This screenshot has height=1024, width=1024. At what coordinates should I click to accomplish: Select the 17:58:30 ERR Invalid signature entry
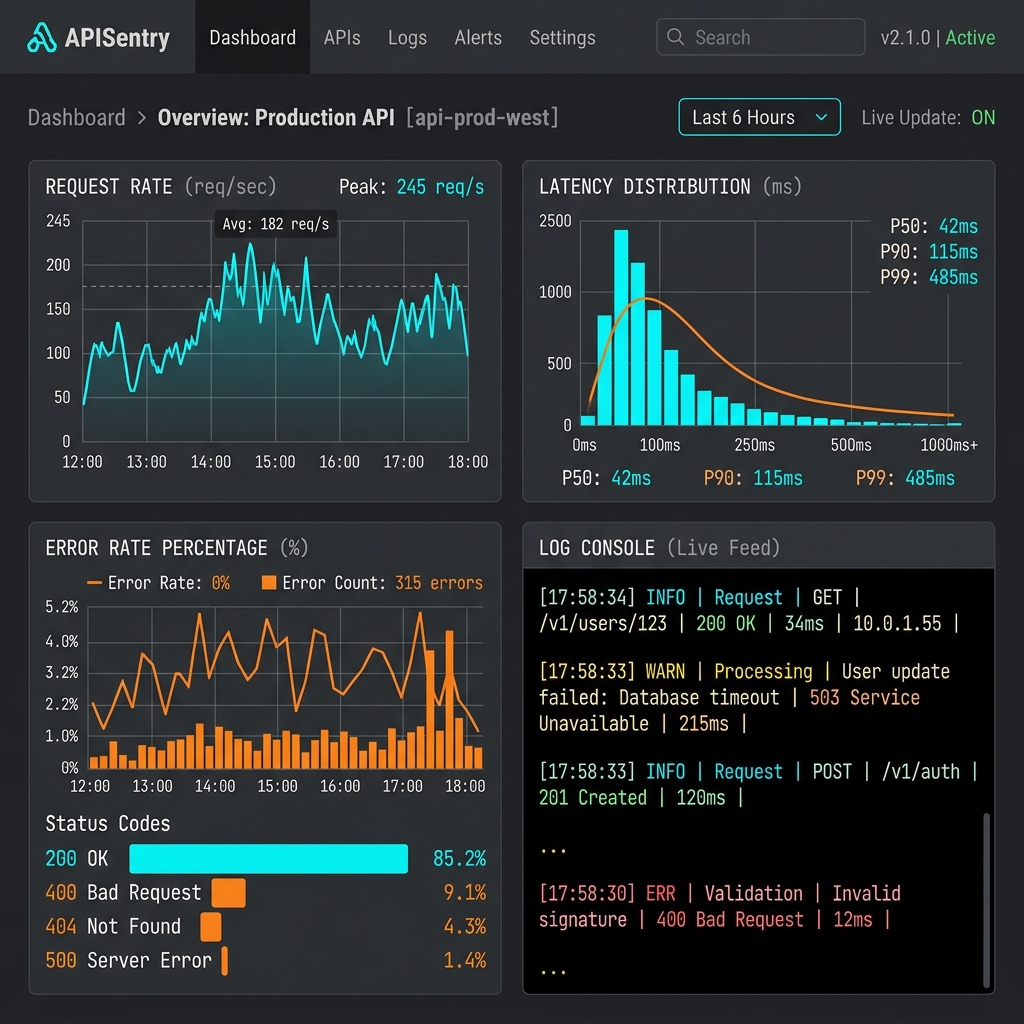(x=720, y=906)
